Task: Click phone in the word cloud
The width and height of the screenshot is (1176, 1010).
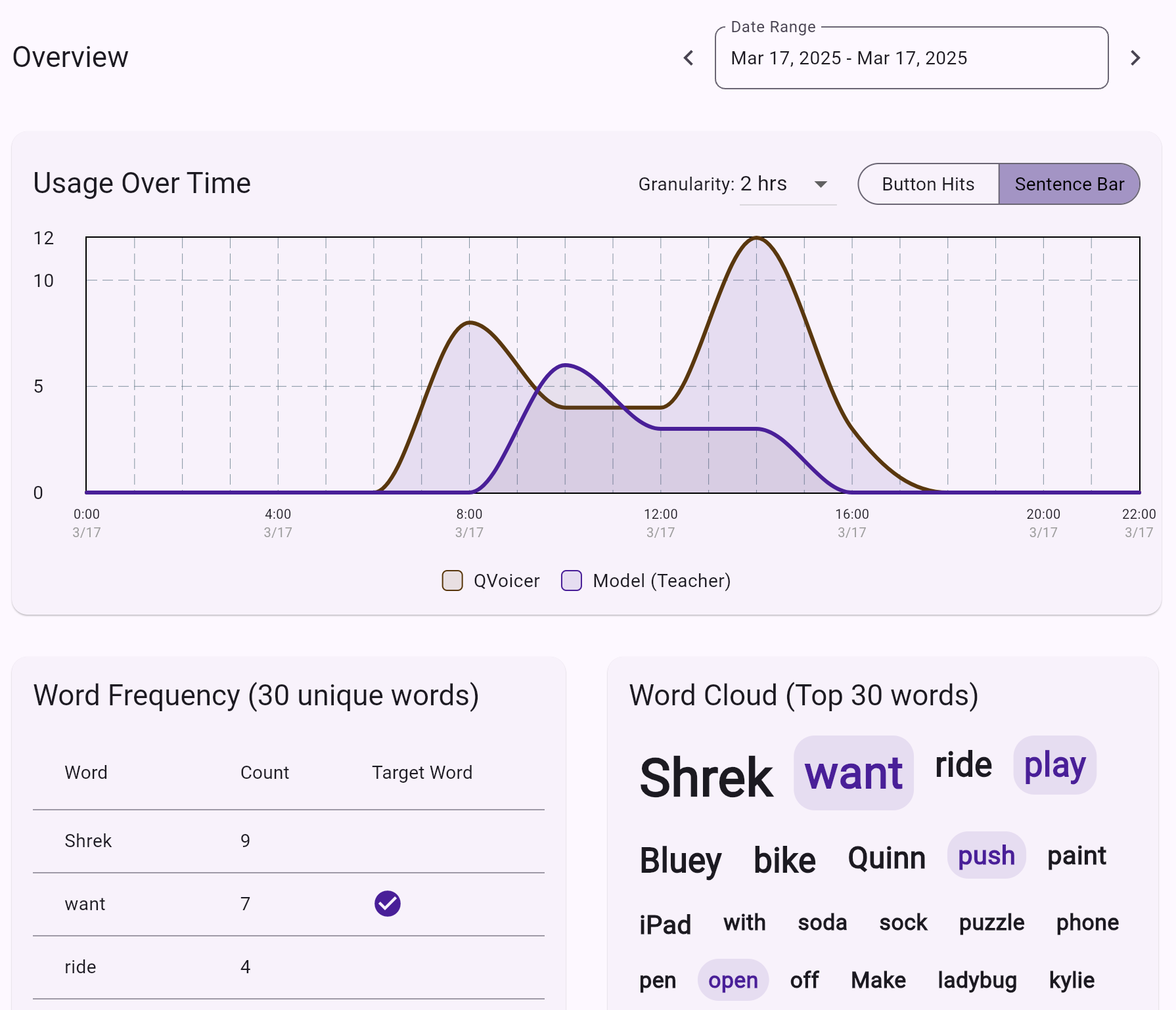Action: coord(1087,923)
